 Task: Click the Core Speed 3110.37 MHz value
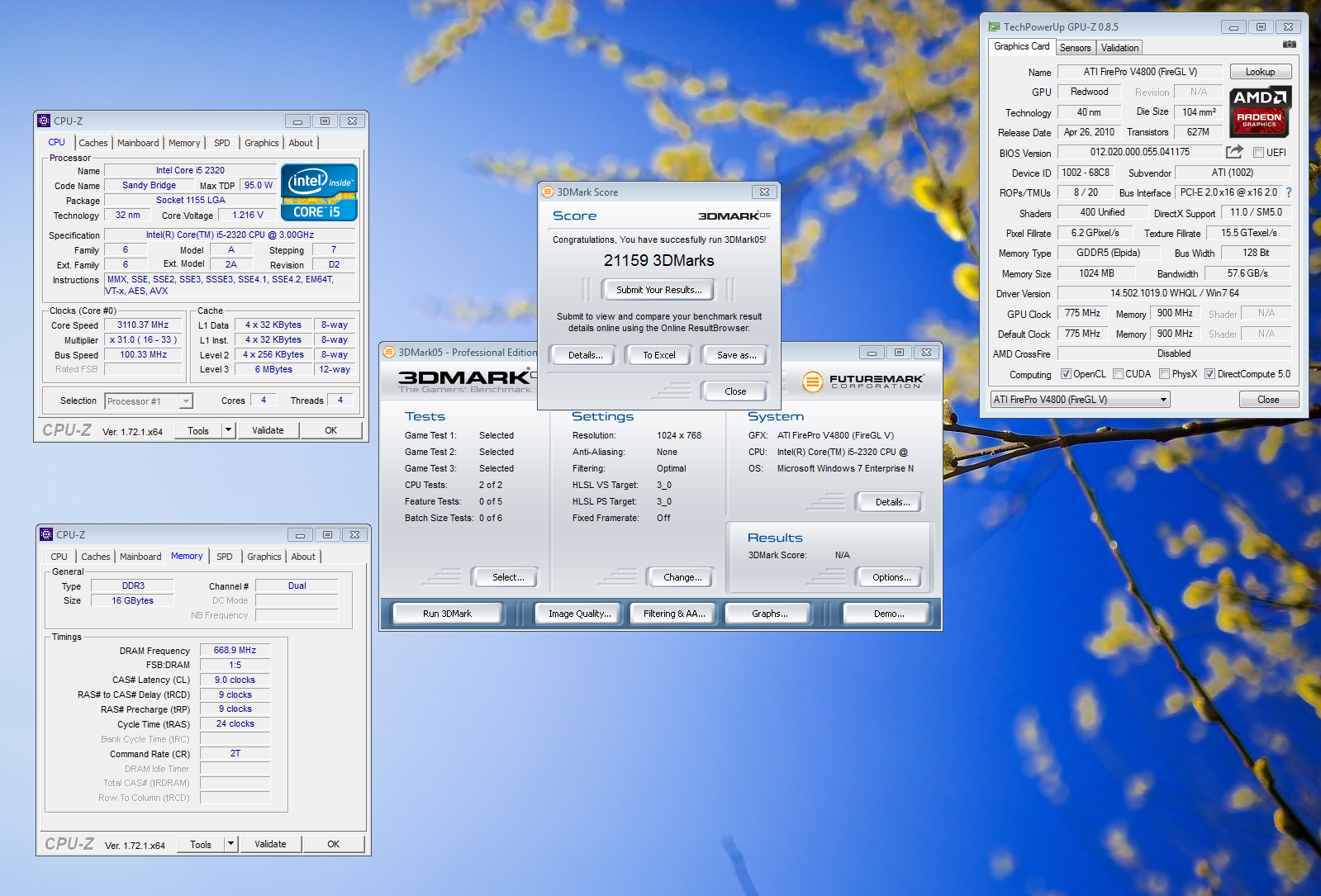pyautogui.click(x=143, y=325)
